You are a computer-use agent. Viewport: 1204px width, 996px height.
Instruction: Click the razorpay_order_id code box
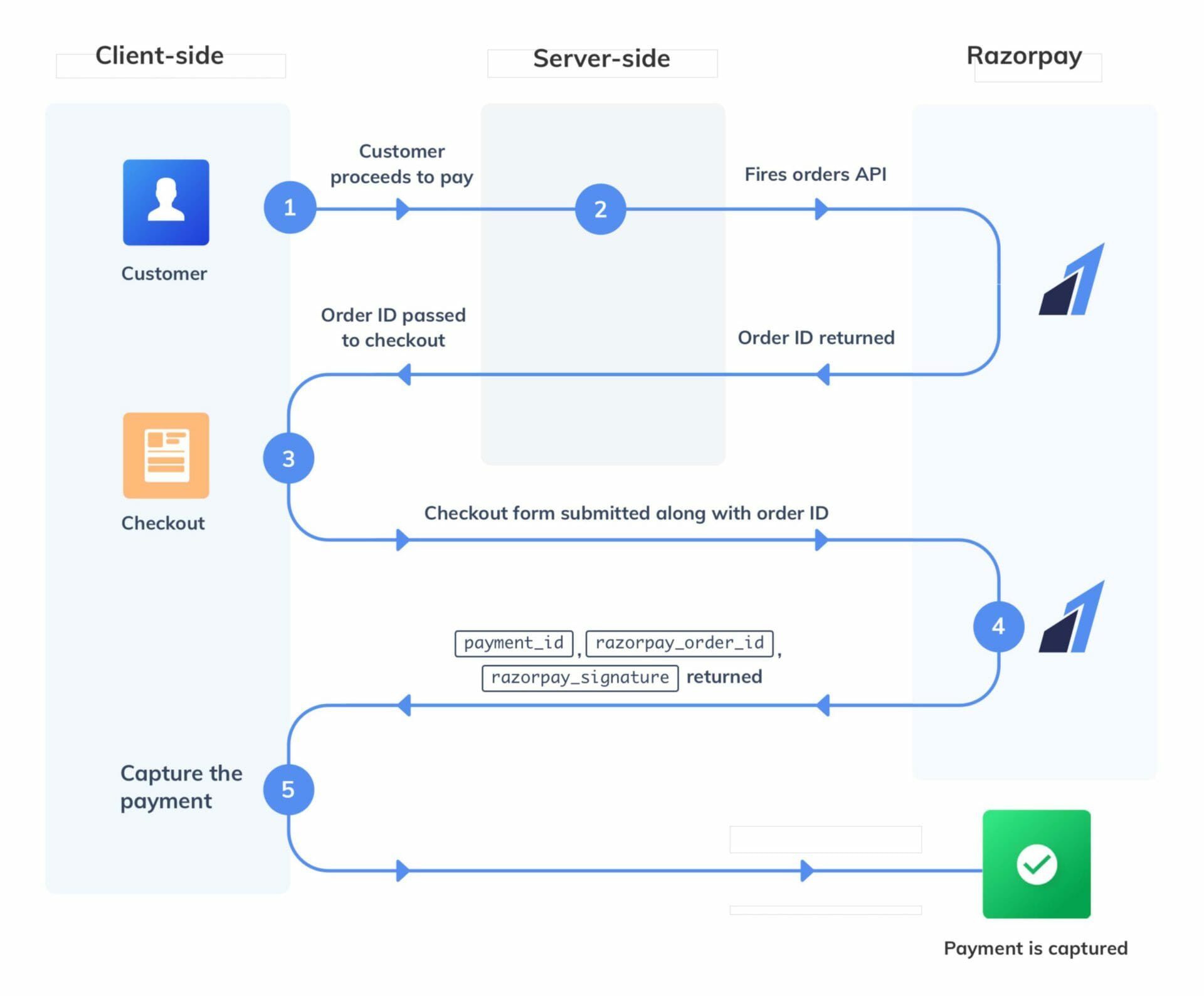click(x=680, y=643)
